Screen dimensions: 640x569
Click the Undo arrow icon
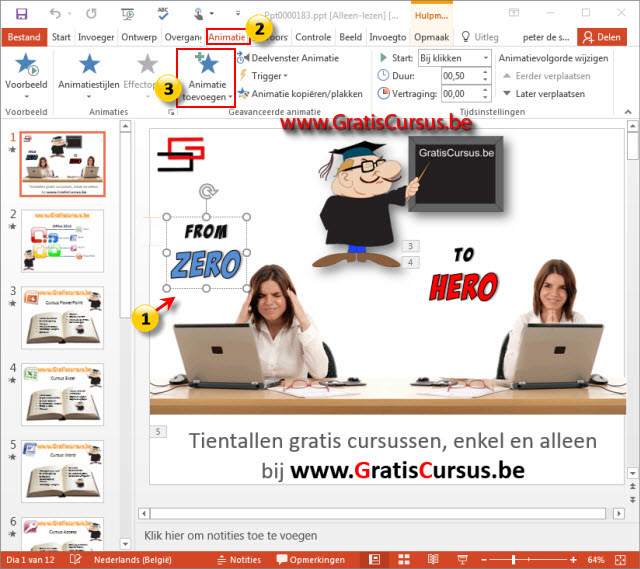click(55, 14)
